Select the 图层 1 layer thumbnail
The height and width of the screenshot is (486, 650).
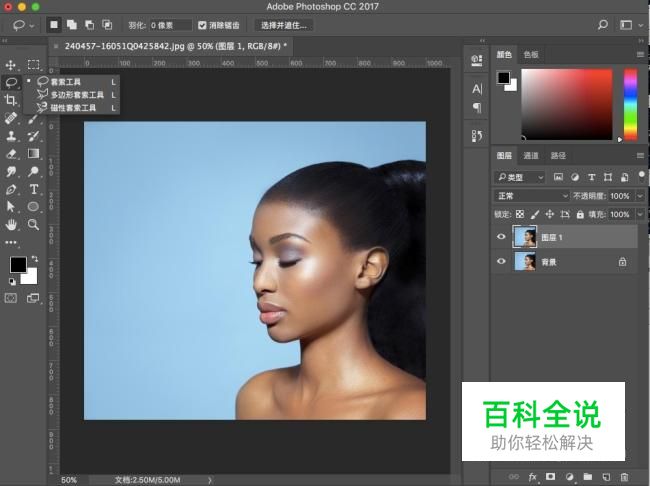[524, 237]
